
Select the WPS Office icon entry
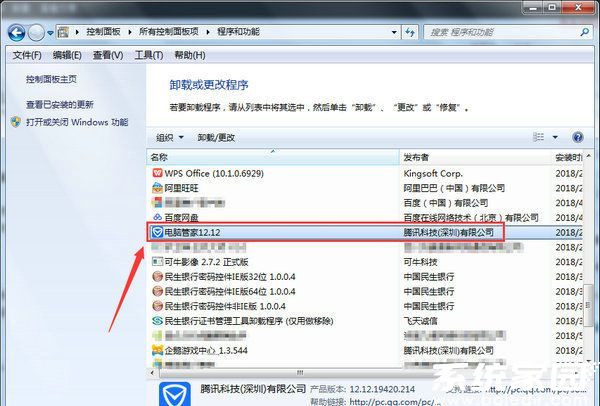point(157,173)
